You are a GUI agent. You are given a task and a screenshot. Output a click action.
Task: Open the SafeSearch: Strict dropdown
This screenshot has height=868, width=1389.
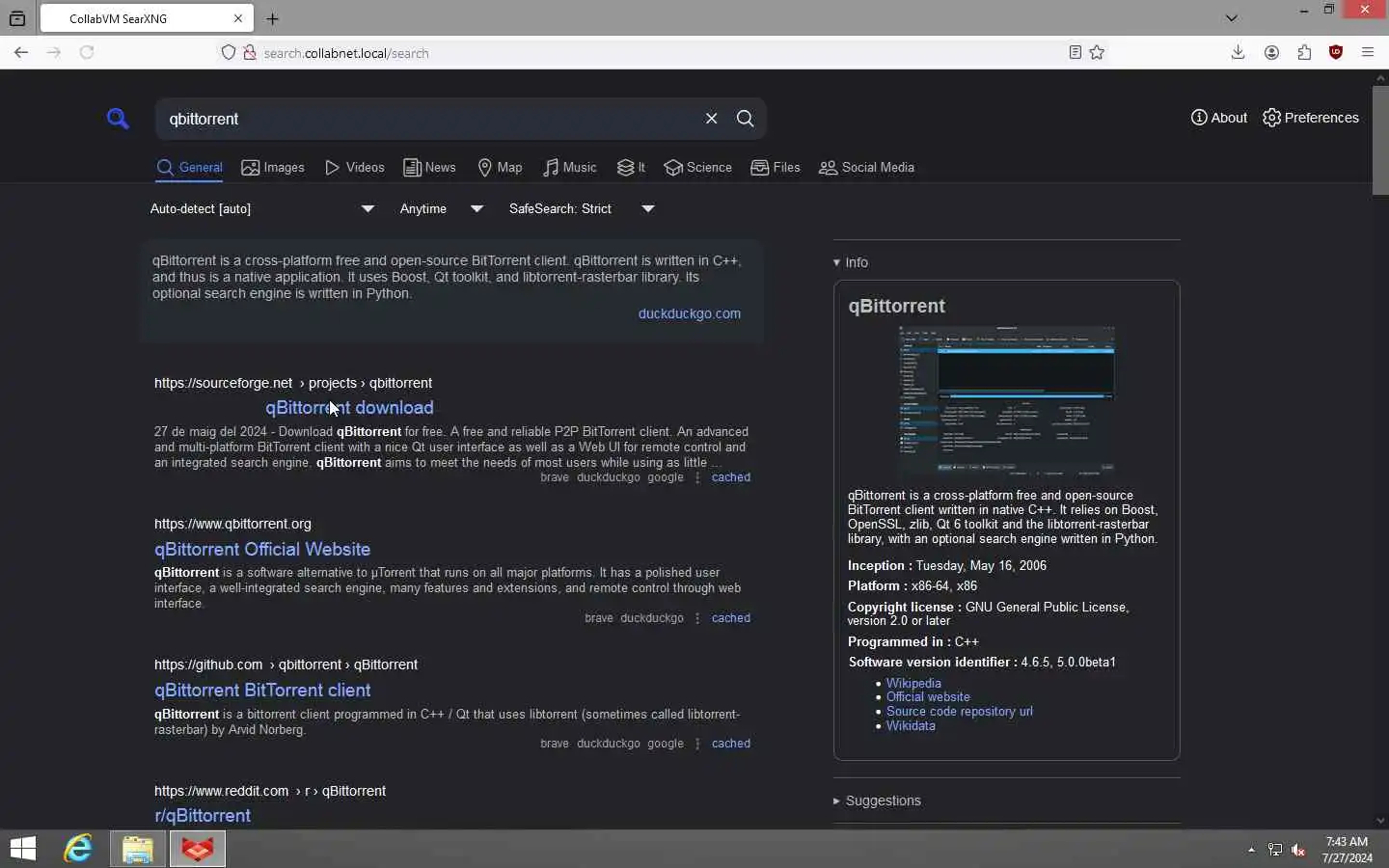coord(582,208)
